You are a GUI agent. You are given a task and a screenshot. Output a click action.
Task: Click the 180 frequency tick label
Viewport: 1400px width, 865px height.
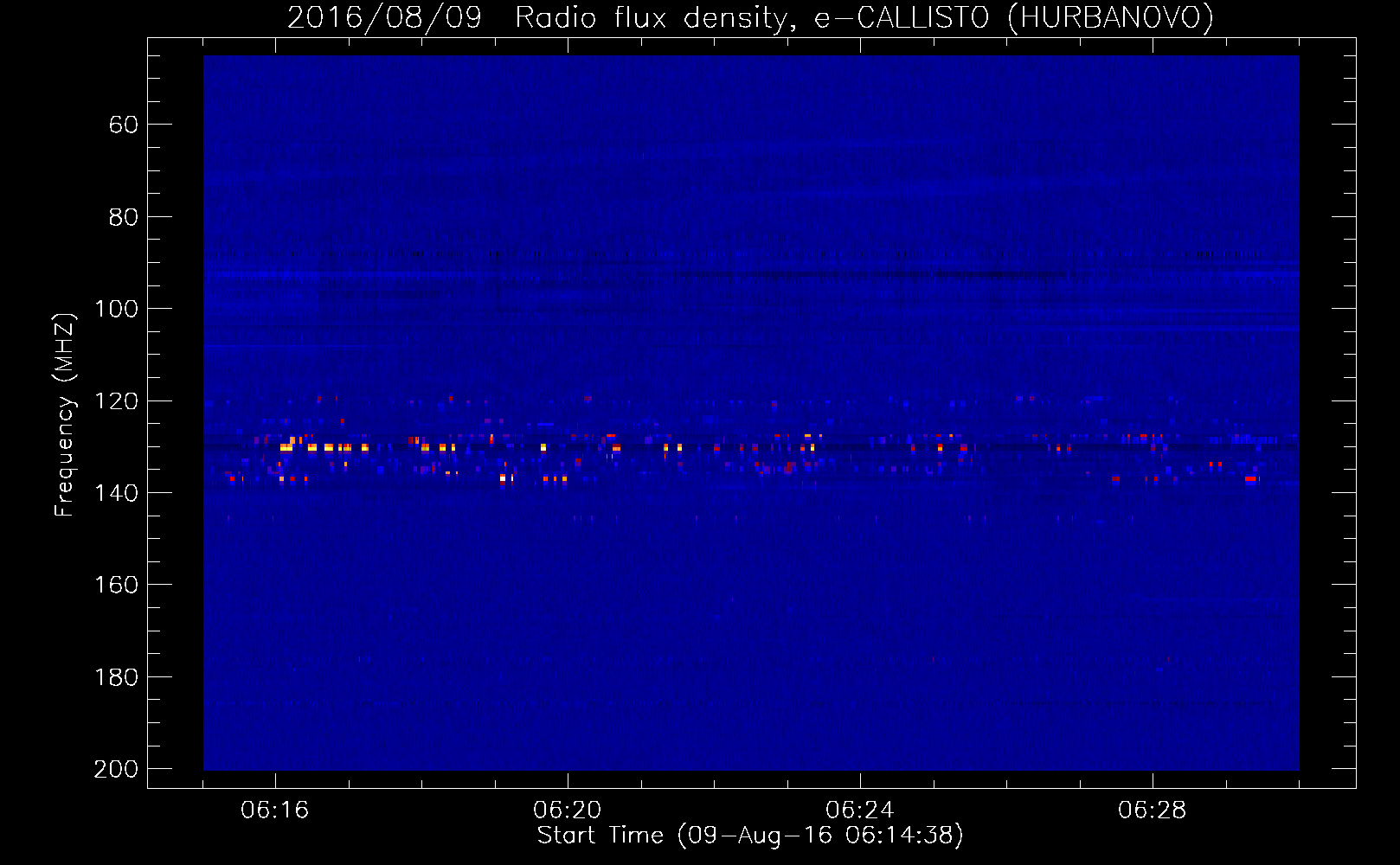coord(117,677)
